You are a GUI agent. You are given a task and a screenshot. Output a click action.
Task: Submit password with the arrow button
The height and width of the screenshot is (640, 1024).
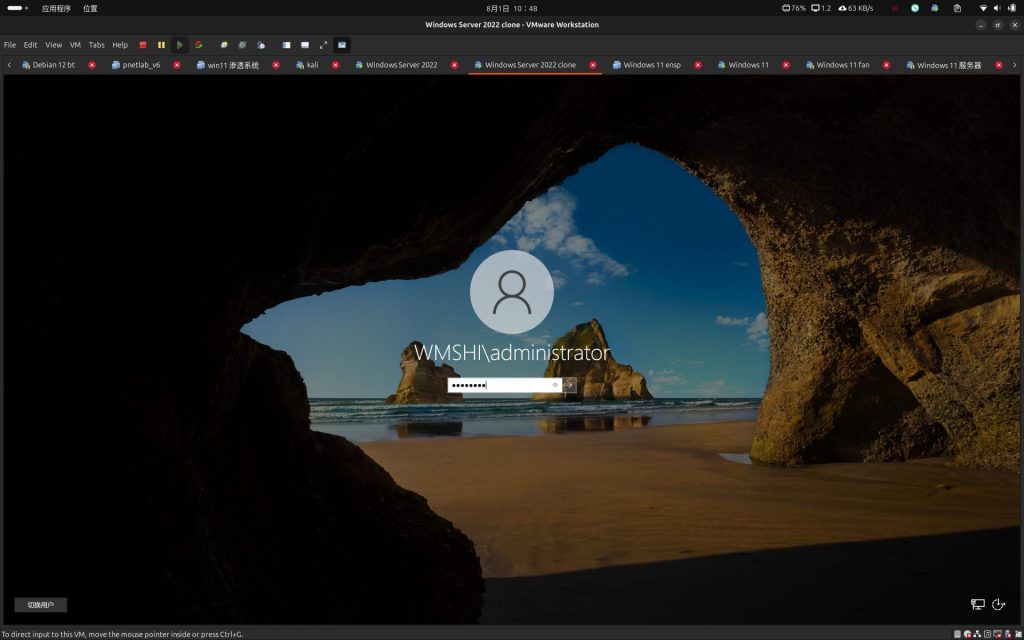tap(570, 385)
